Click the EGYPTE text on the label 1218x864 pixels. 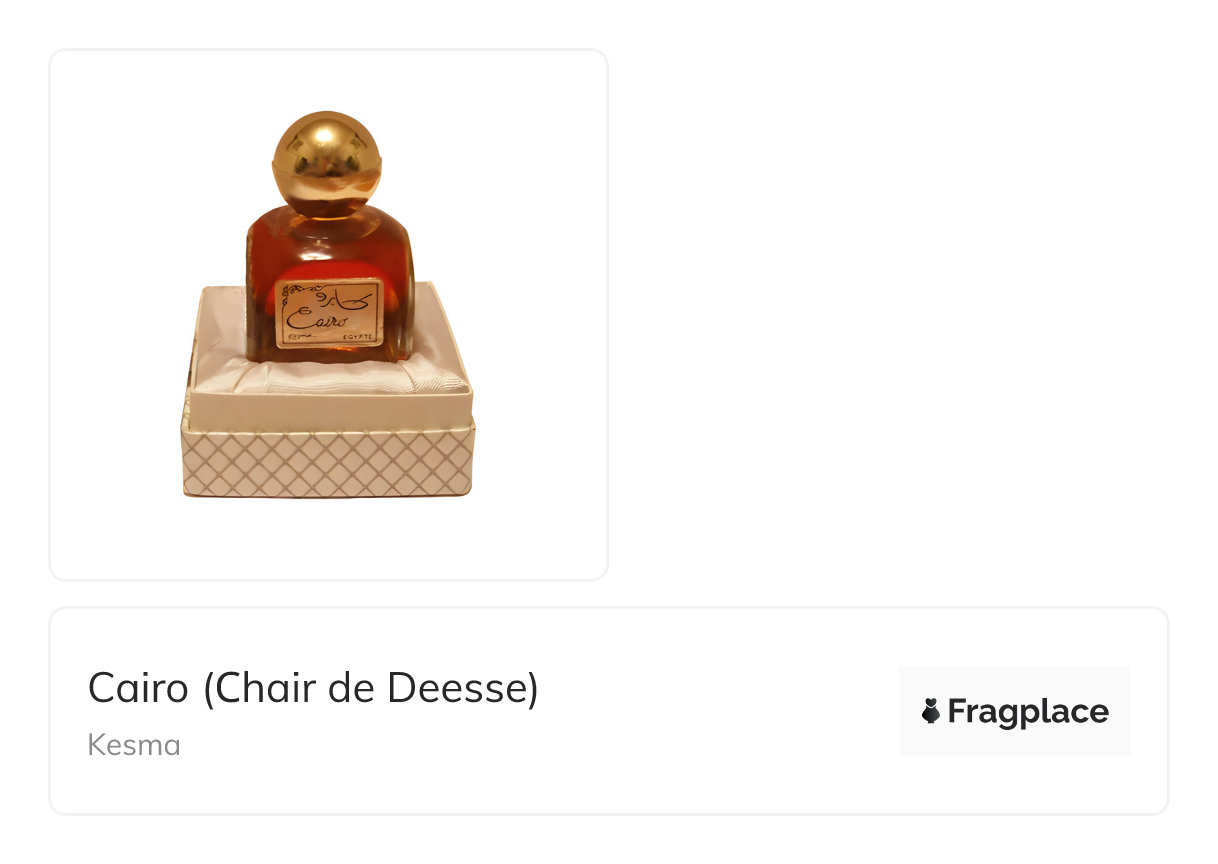357,339
